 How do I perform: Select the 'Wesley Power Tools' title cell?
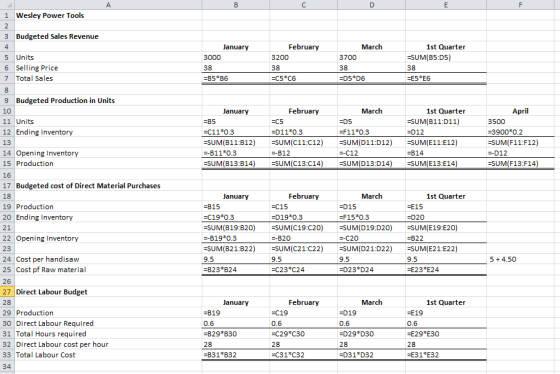(108, 15)
